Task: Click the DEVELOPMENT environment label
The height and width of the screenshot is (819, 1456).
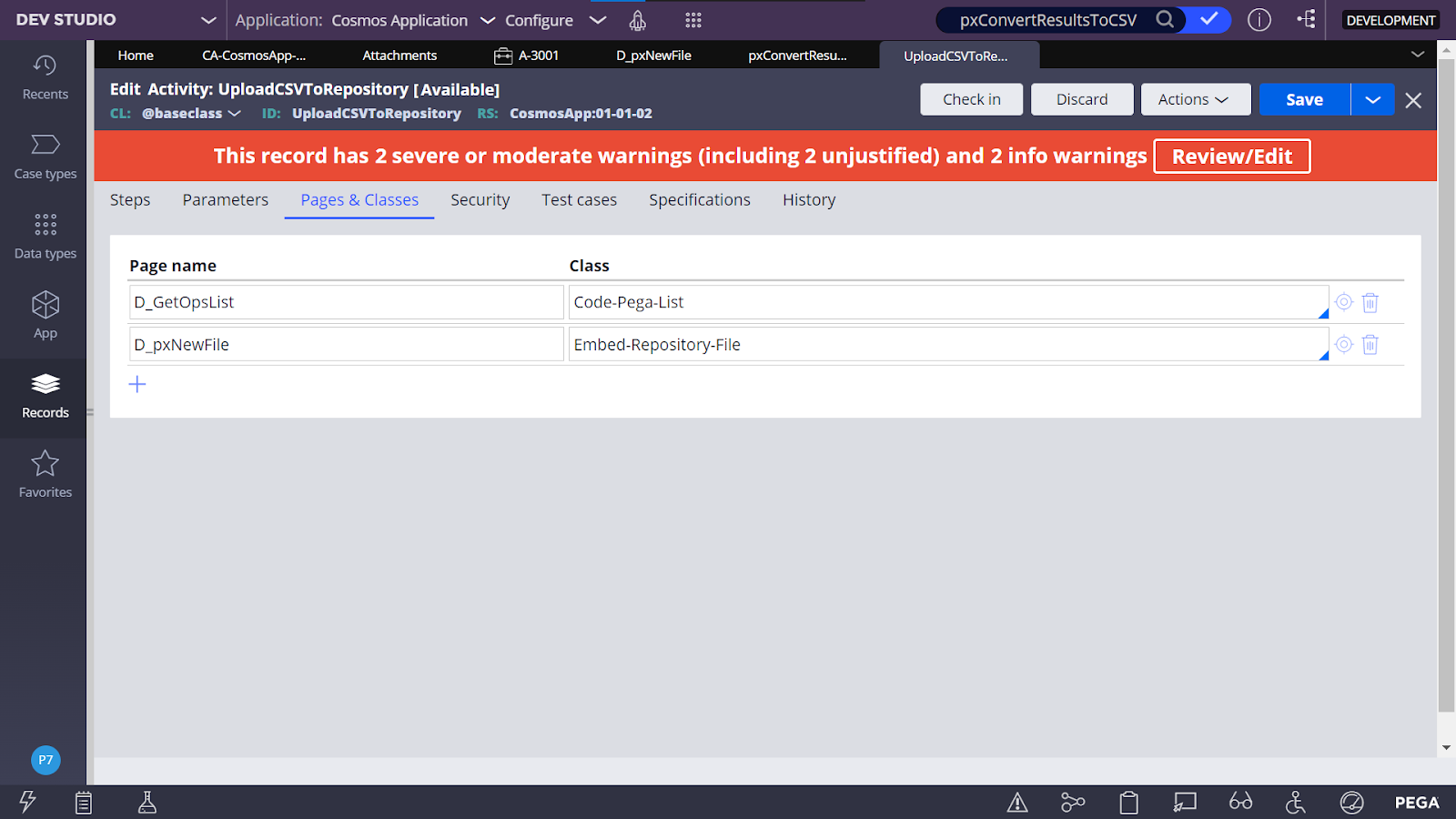Action: (x=1390, y=20)
